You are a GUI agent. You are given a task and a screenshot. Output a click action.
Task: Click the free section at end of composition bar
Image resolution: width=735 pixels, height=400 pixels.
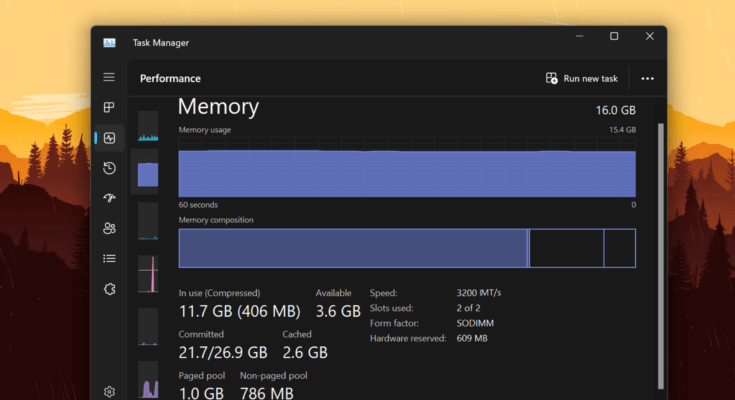pos(620,248)
